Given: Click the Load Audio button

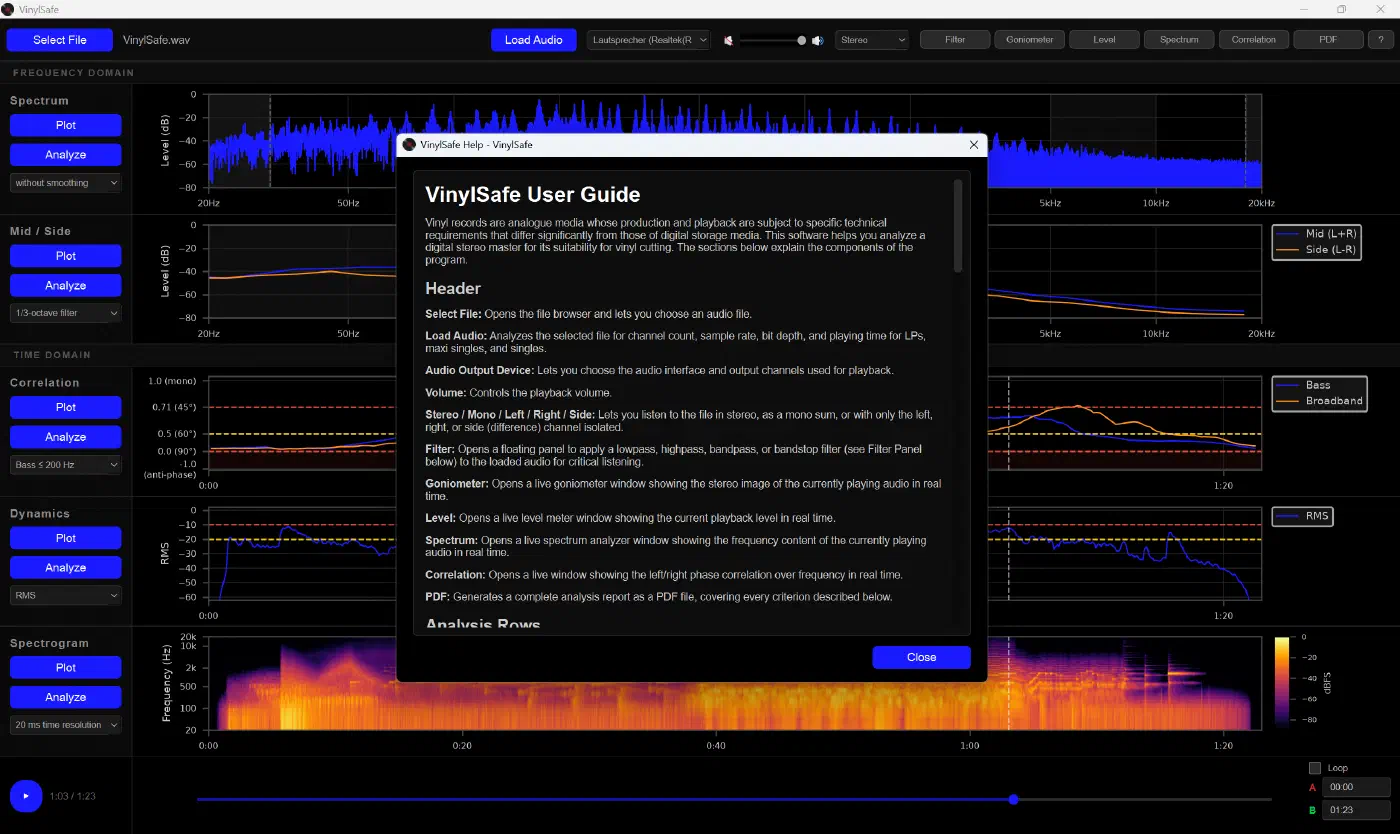Looking at the screenshot, I should point(534,40).
